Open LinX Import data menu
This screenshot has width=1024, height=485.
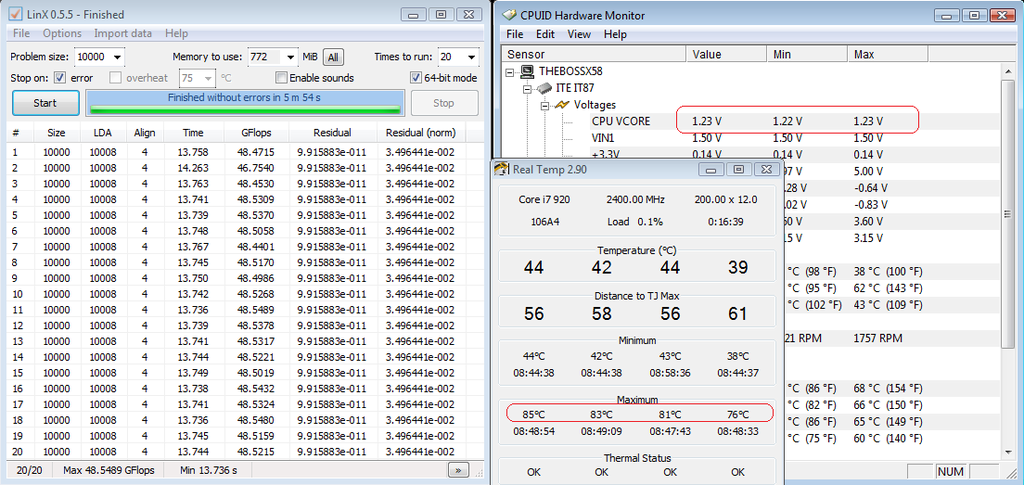[123, 33]
